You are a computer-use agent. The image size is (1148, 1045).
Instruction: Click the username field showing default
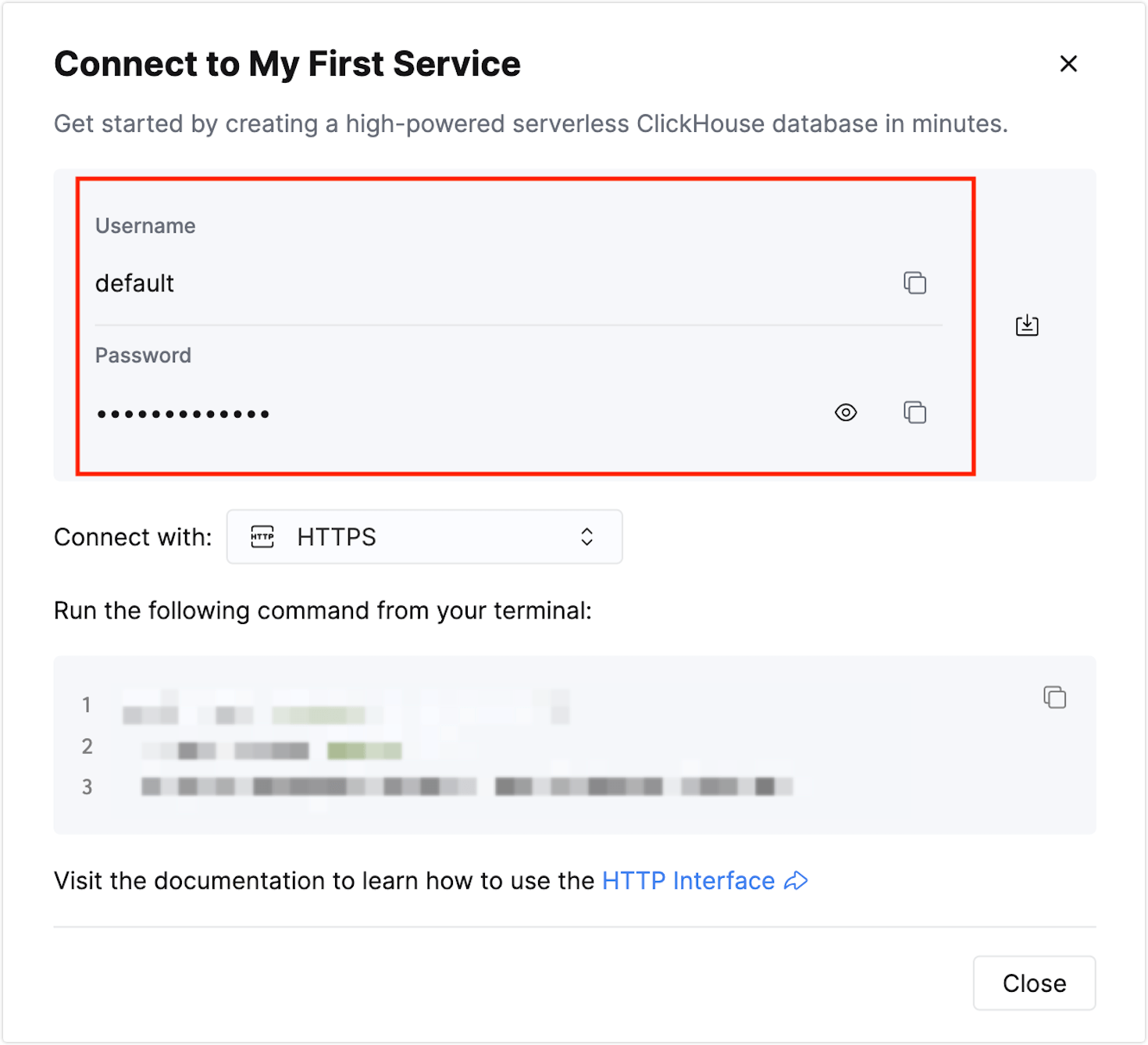(x=312, y=283)
